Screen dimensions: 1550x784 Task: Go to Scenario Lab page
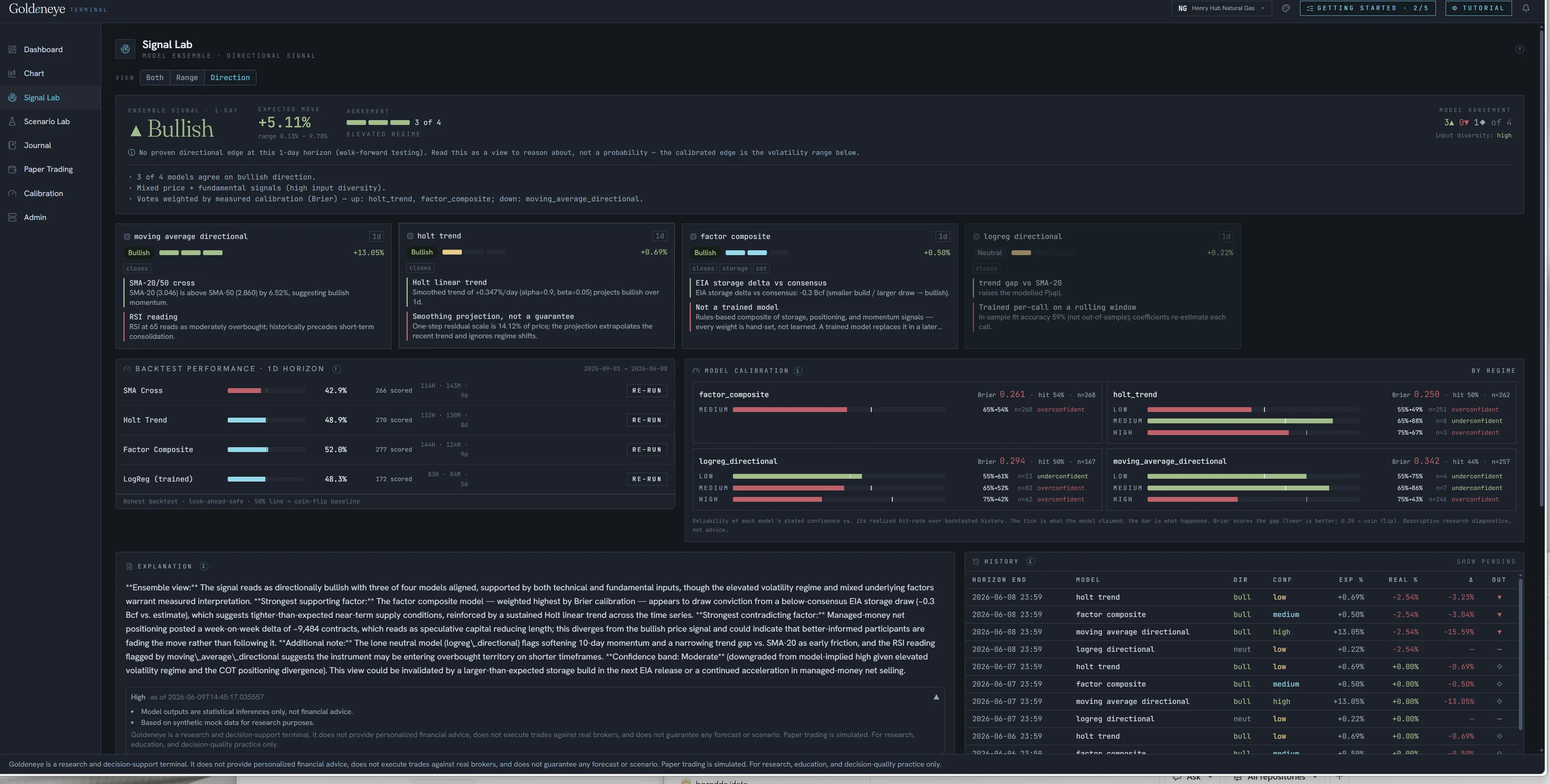tap(51, 122)
